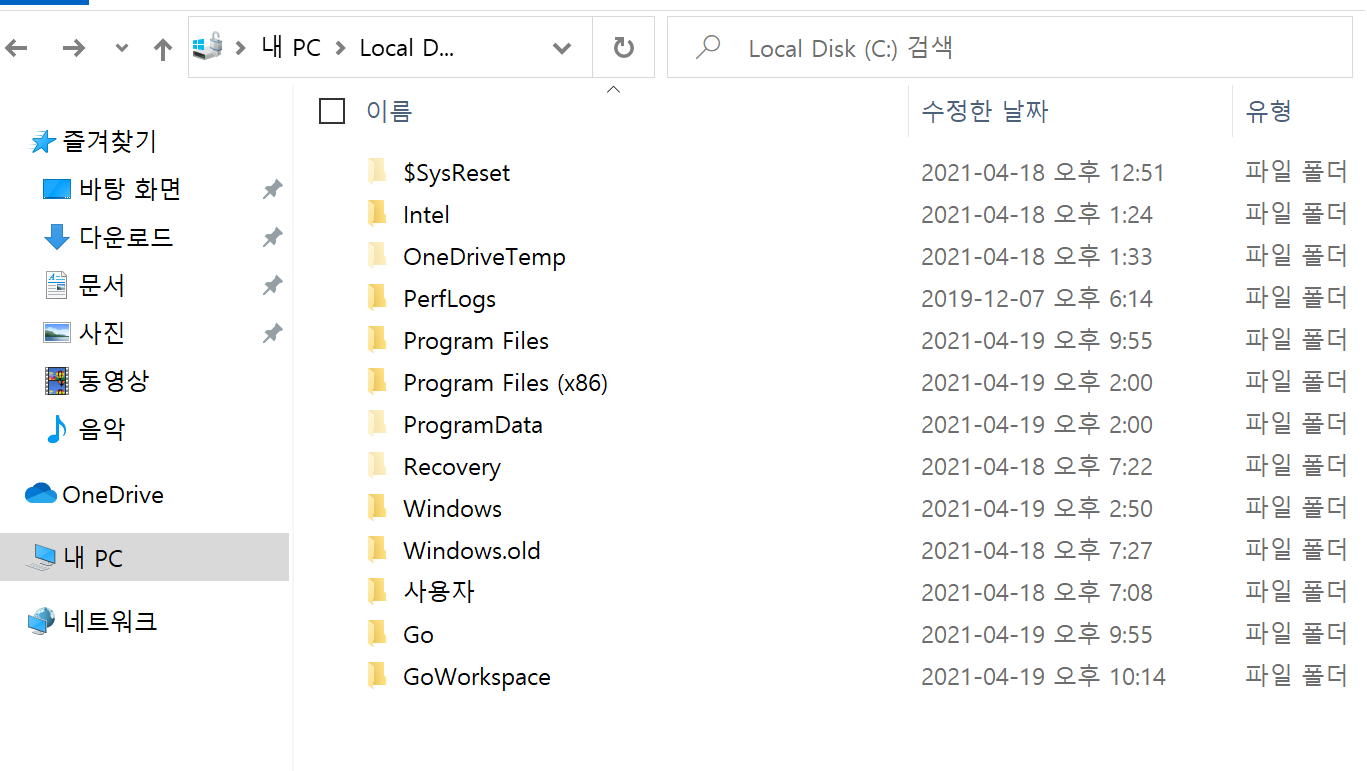Click the 문서 document icon

pyautogui.click(x=57, y=285)
